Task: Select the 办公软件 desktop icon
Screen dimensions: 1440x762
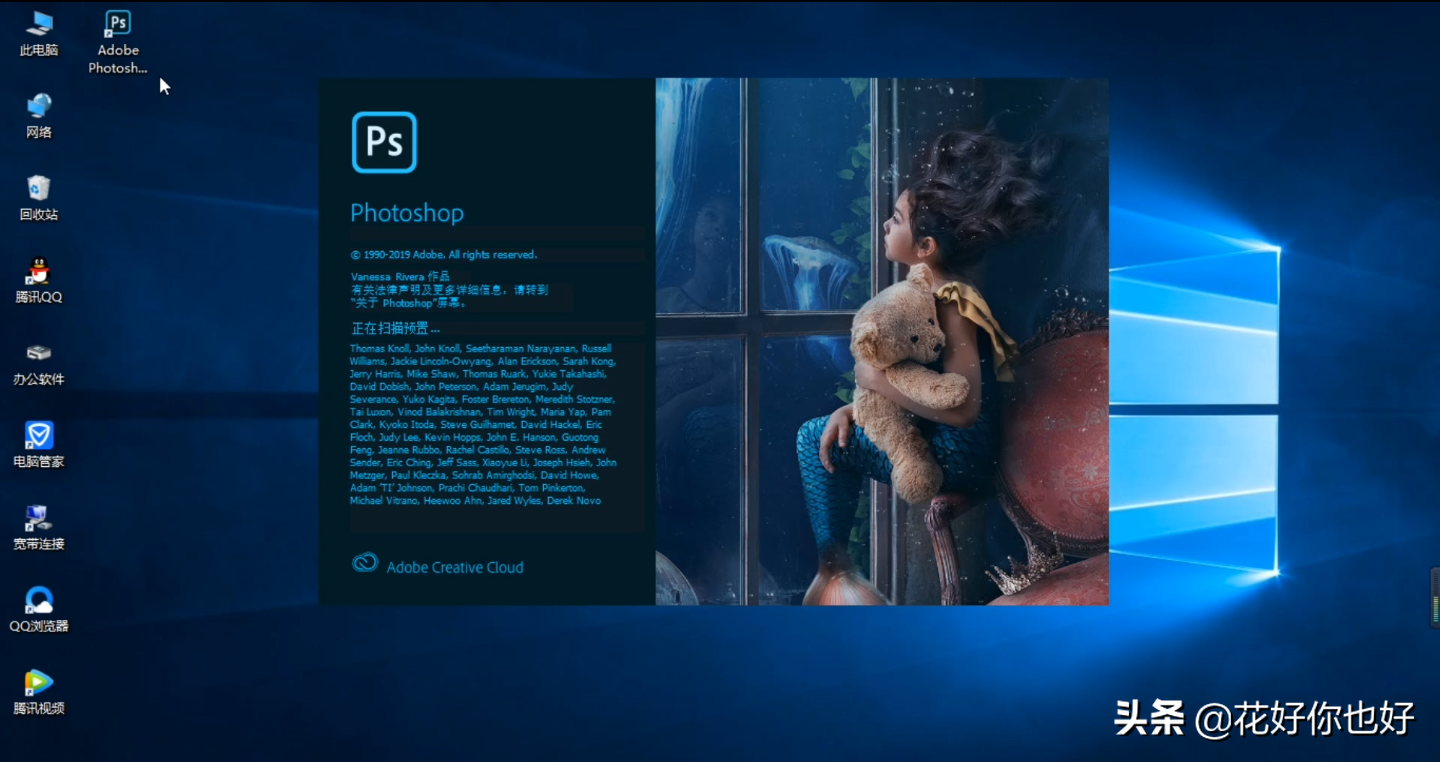Action: [39, 363]
